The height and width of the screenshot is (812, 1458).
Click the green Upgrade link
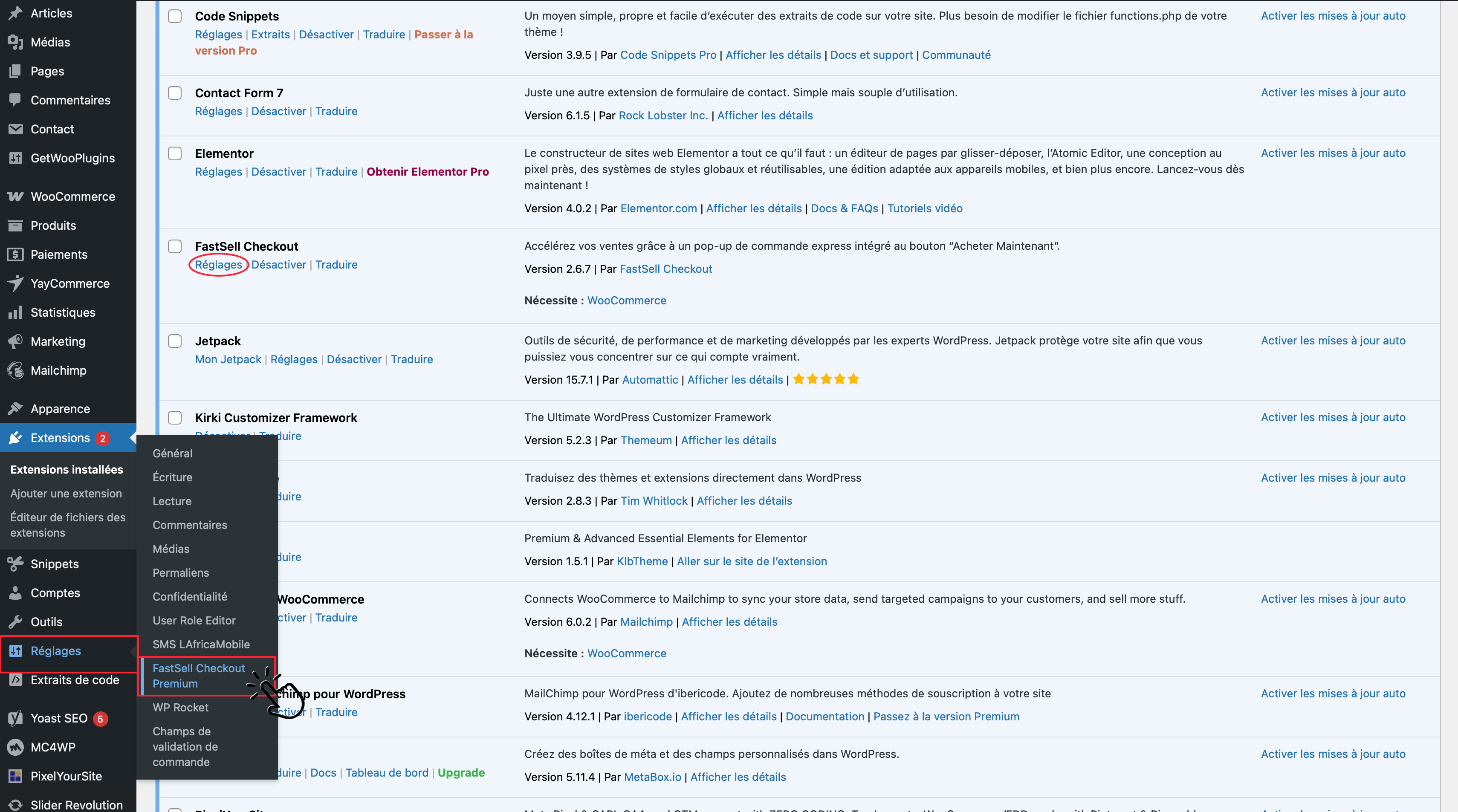461,772
